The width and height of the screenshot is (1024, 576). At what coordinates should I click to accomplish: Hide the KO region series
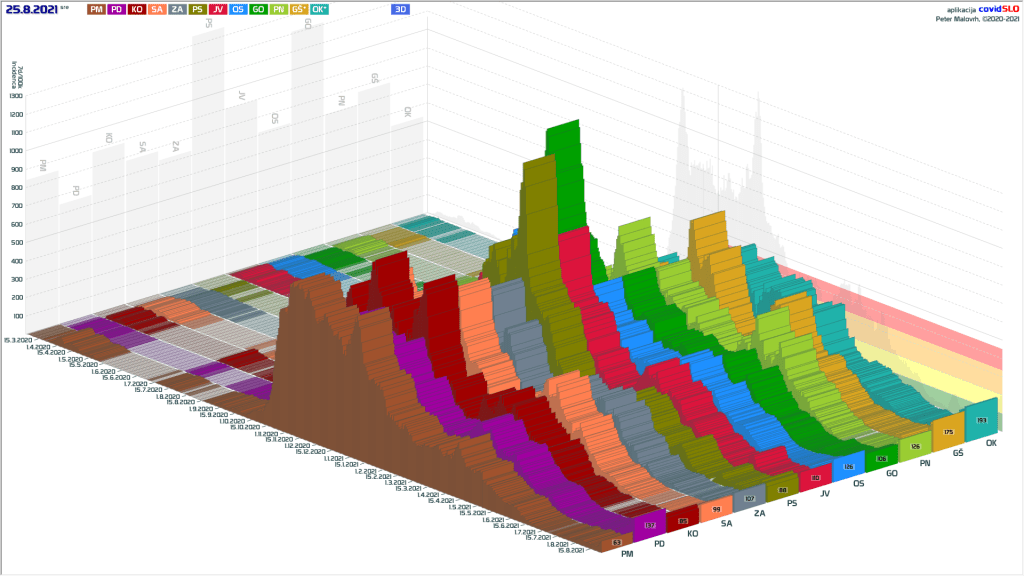137,9
